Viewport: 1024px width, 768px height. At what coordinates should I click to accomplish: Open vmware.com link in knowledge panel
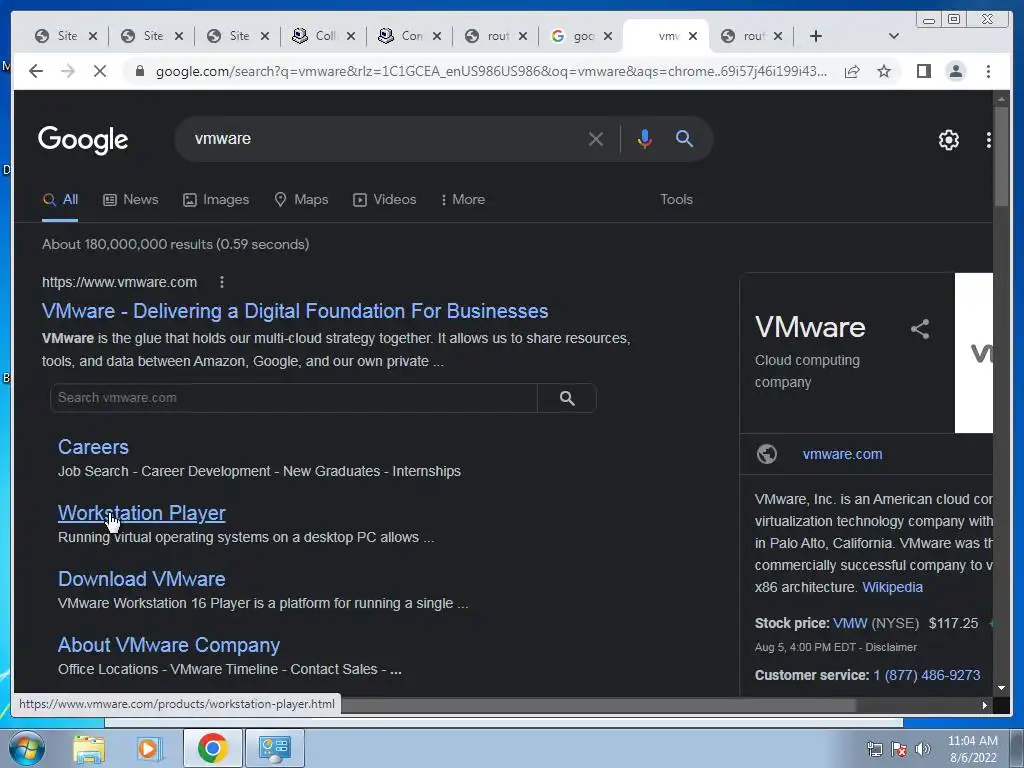pyautogui.click(x=842, y=454)
